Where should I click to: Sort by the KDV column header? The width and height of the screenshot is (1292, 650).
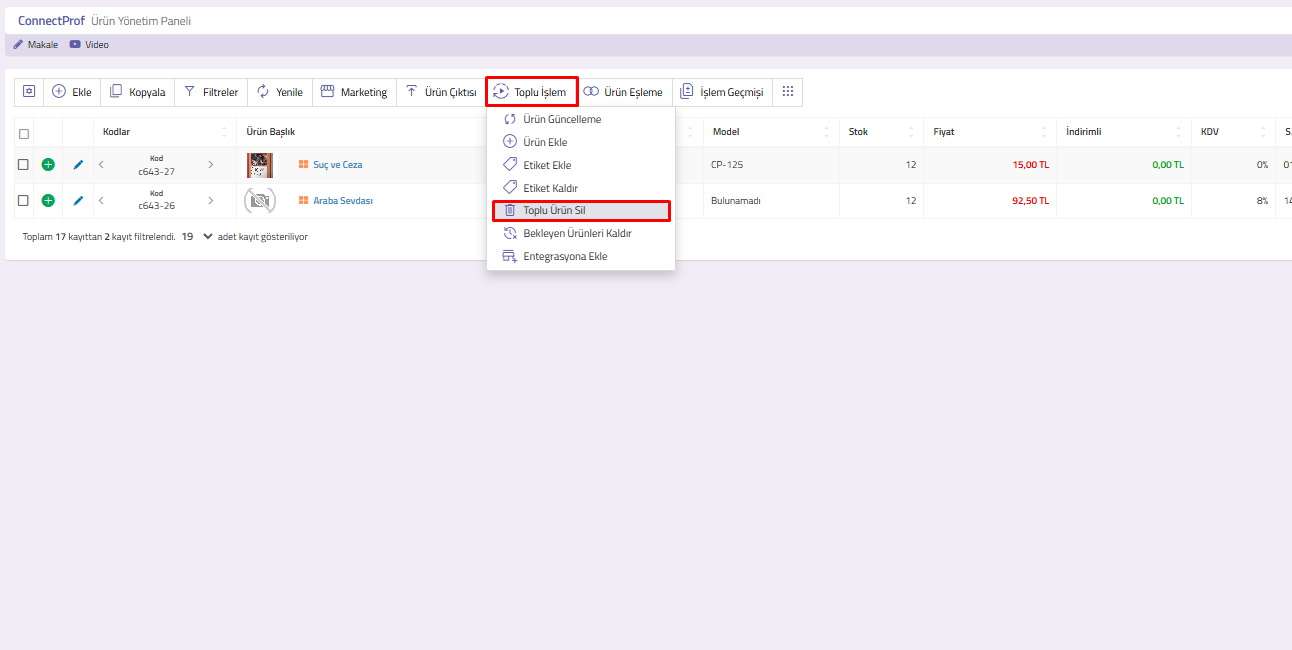click(x=1234, y=132)
